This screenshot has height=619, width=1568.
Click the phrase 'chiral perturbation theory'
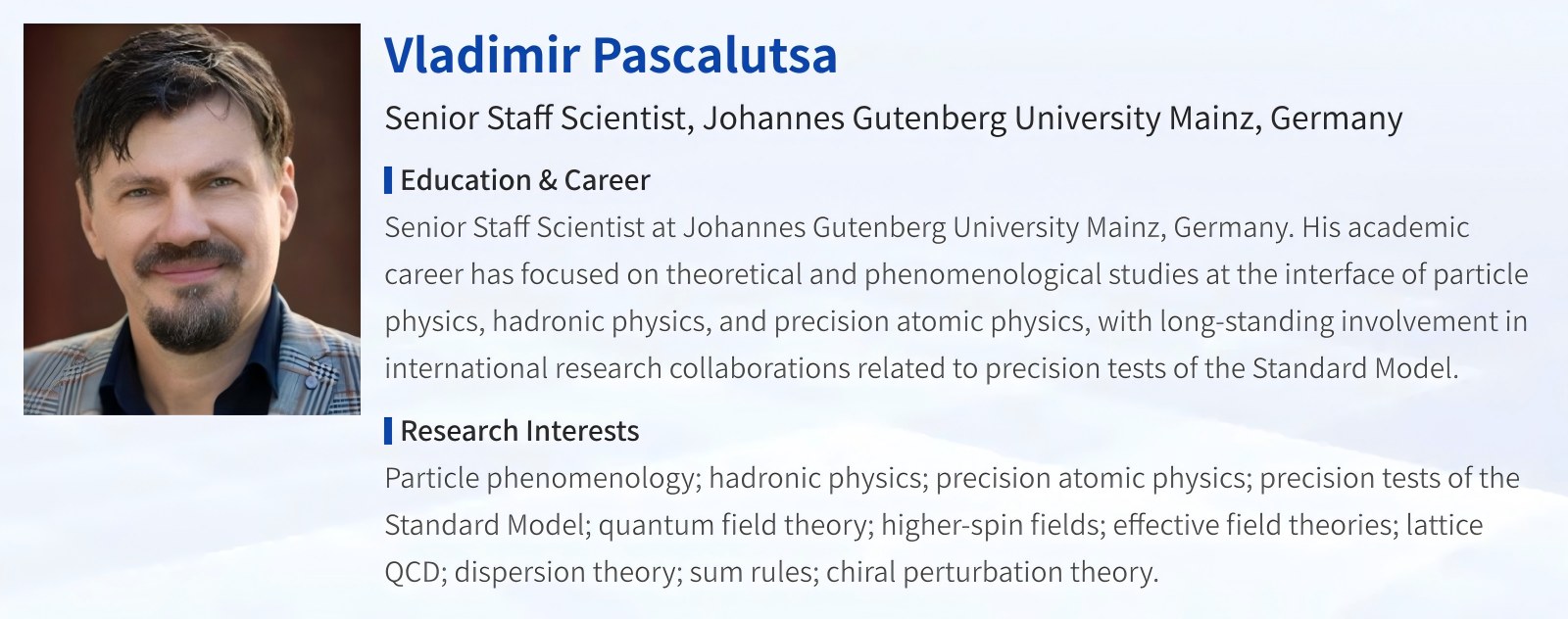(x=991, y=572)
